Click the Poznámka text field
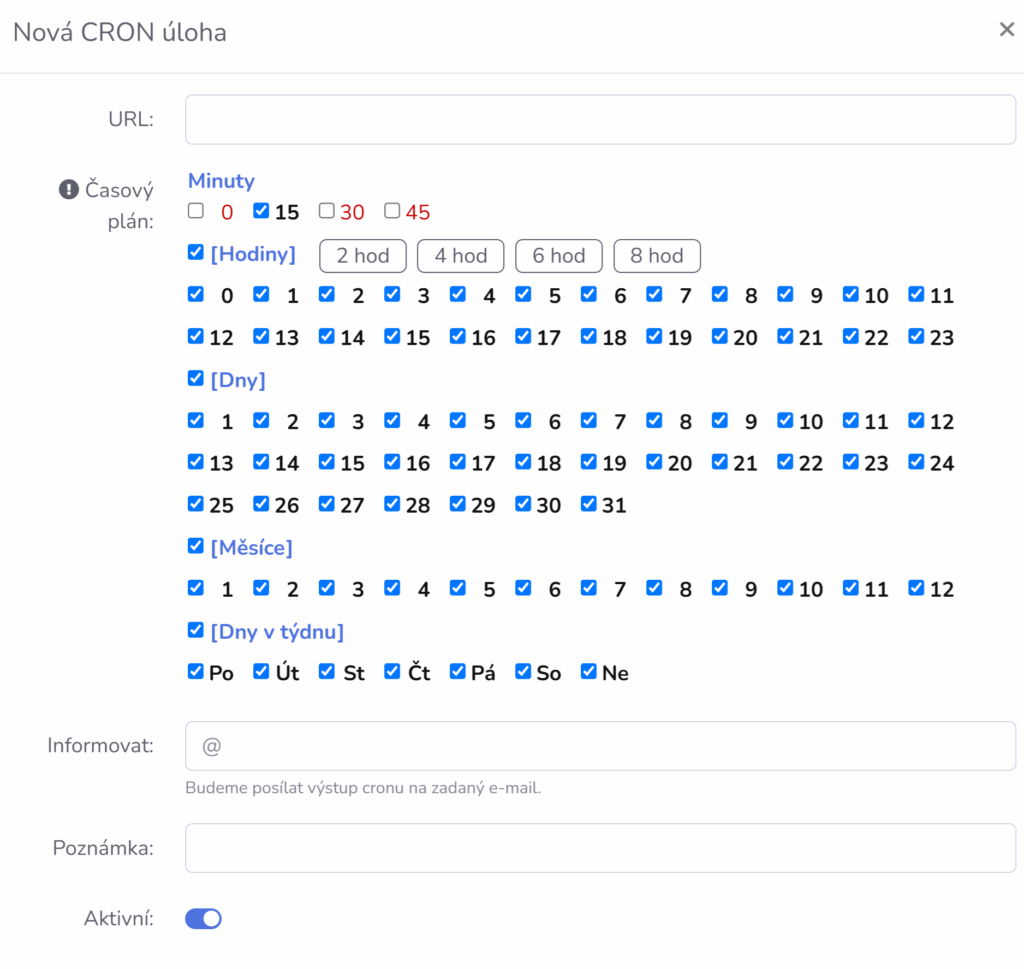 [600, 848]
